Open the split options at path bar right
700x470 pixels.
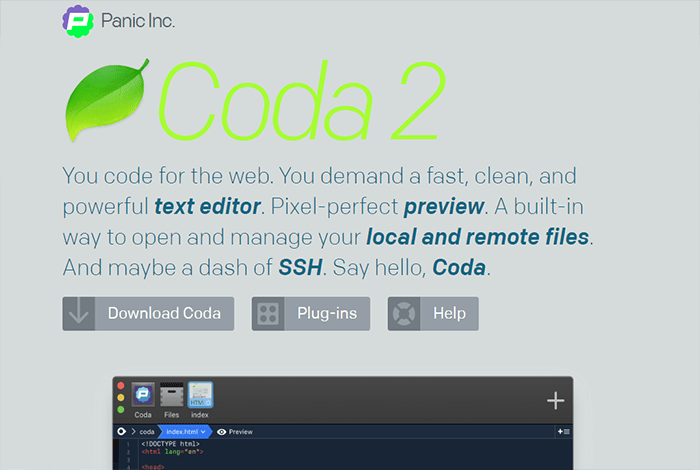[x=563, y=432]
